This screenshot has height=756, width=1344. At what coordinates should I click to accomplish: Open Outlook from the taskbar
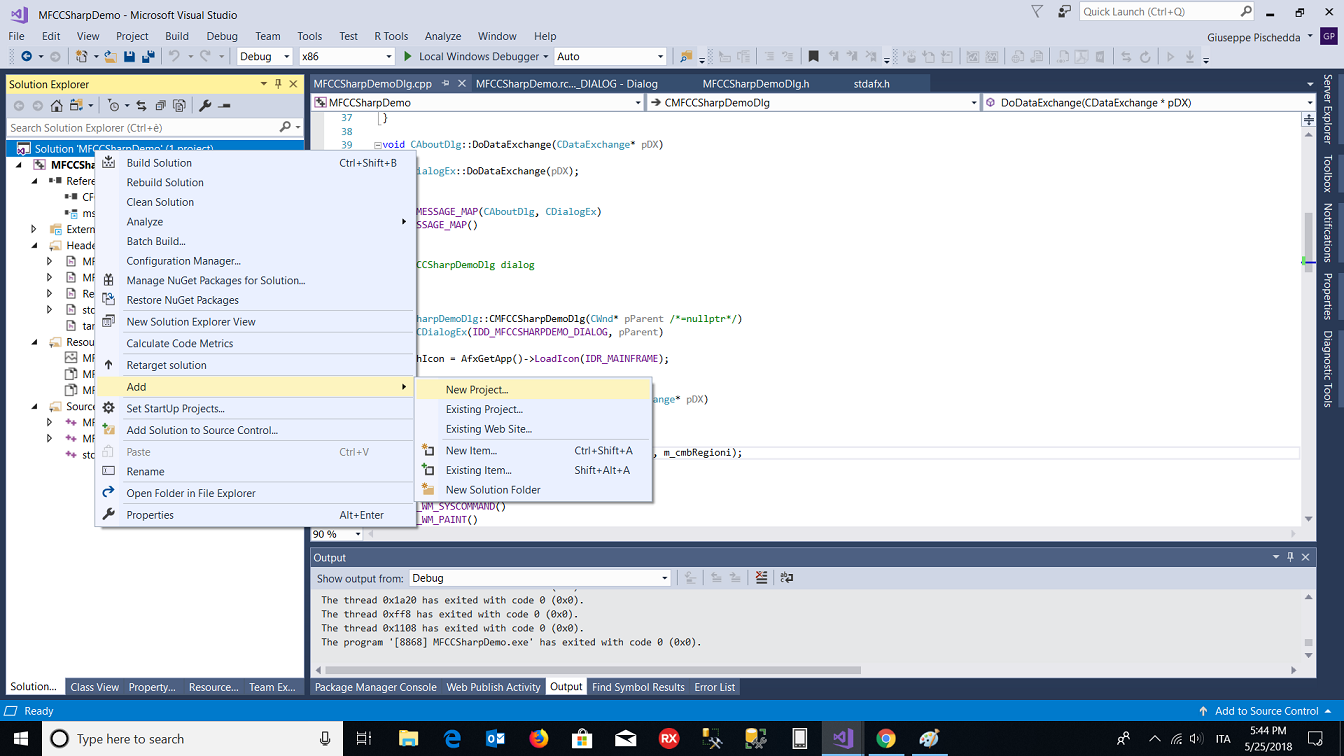tap(496, 739)
